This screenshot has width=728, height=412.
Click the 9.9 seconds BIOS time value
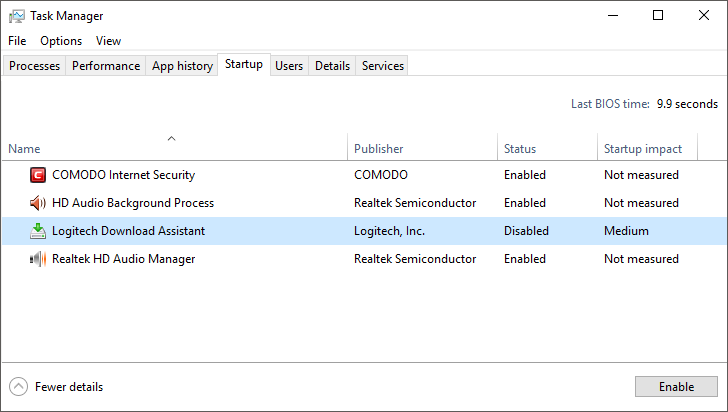coord(687,104)
